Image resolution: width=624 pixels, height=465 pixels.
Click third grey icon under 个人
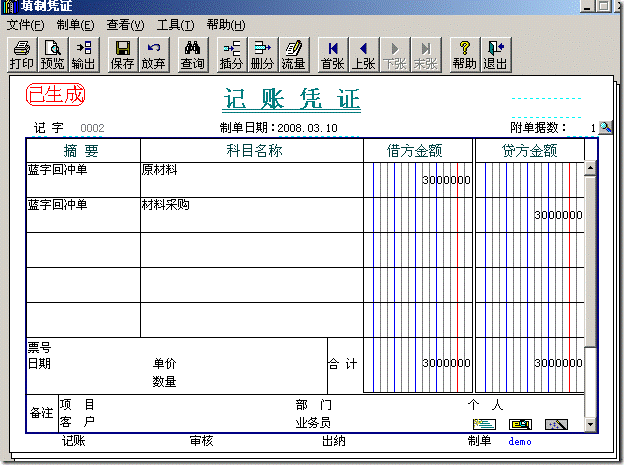tap(556, 424)
